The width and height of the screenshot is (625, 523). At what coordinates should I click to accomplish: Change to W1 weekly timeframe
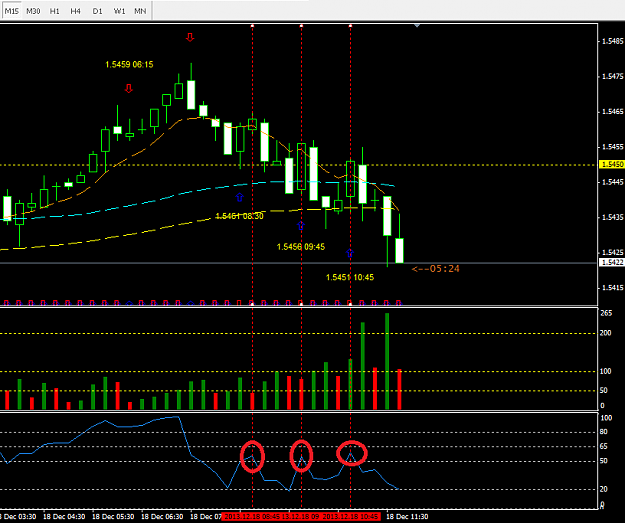click(119, 11)
